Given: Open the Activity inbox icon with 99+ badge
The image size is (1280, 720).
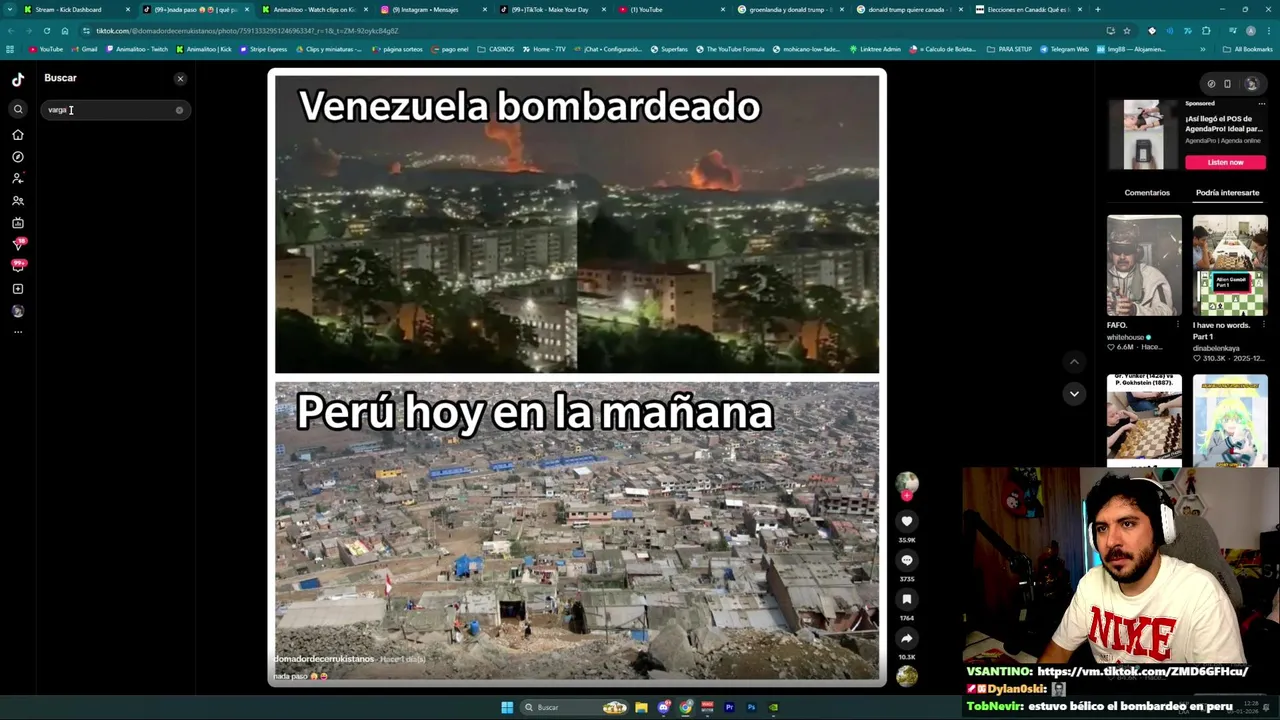Looking at the screenshot, I should click(x=18, y=266).
